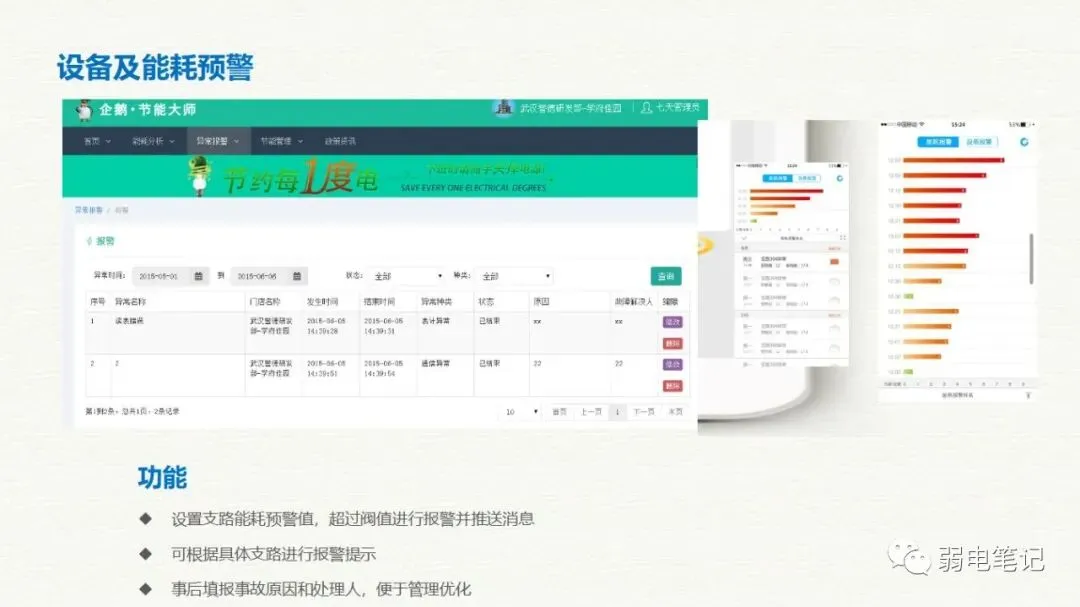The height and width of the screenshot is (607, 1080).
Task: Tap the longest red bar on large phone chart
Action: coord(953,161)
